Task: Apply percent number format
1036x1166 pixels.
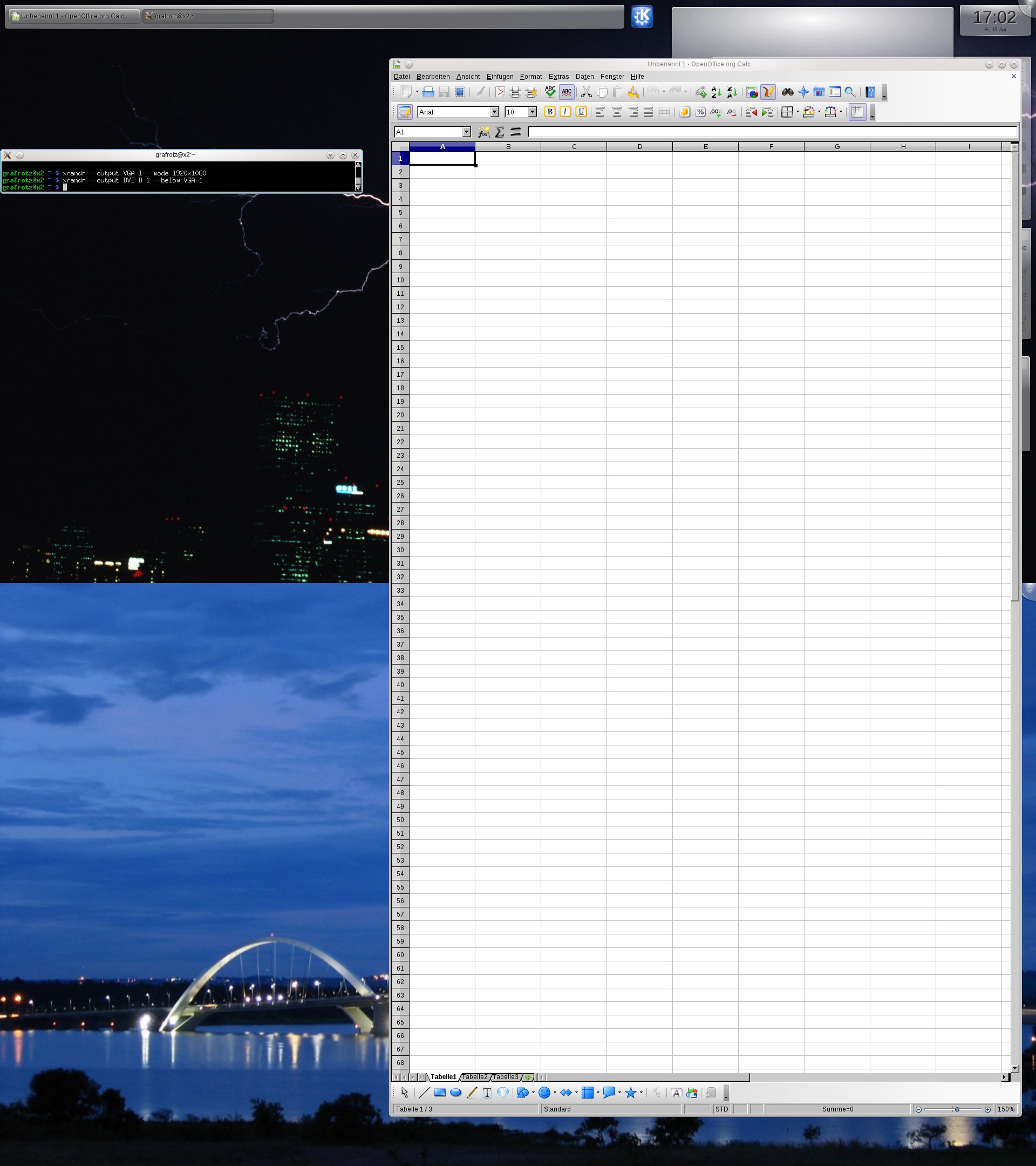Action: point(700,112)
